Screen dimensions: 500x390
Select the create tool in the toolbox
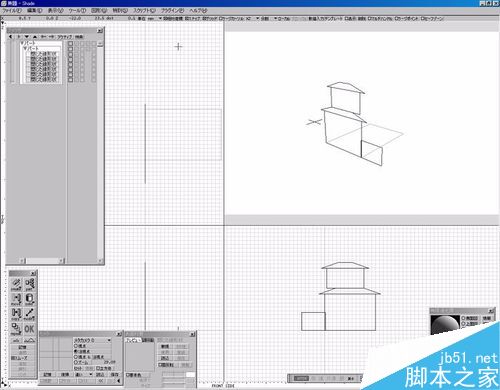(16, 284)
